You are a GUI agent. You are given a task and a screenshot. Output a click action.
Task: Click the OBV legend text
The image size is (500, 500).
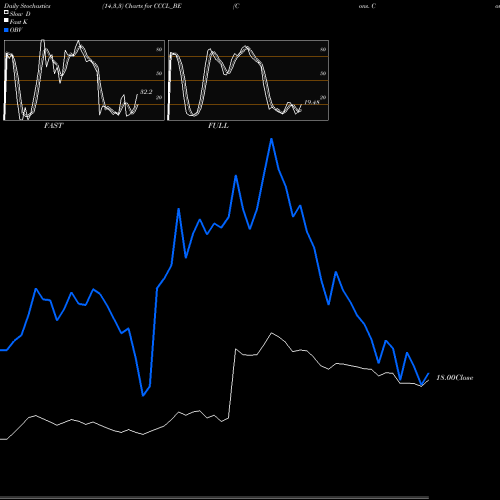16,30
